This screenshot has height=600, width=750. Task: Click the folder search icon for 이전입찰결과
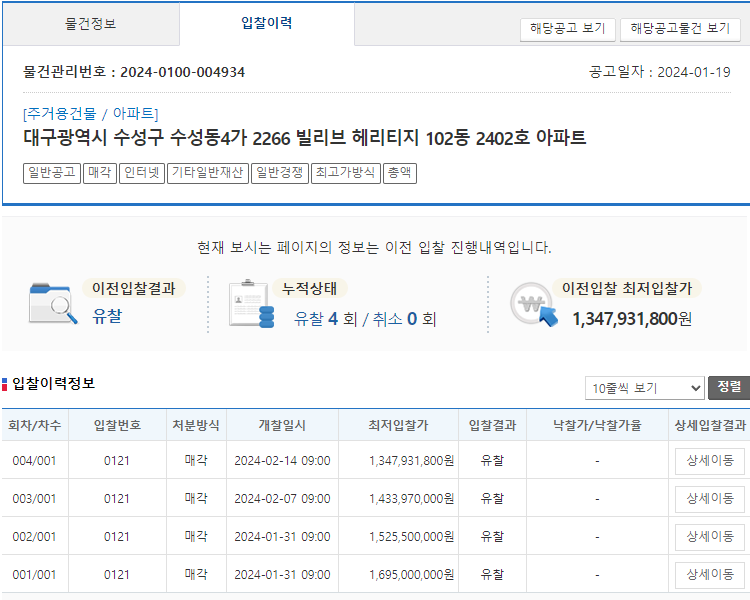53,303
